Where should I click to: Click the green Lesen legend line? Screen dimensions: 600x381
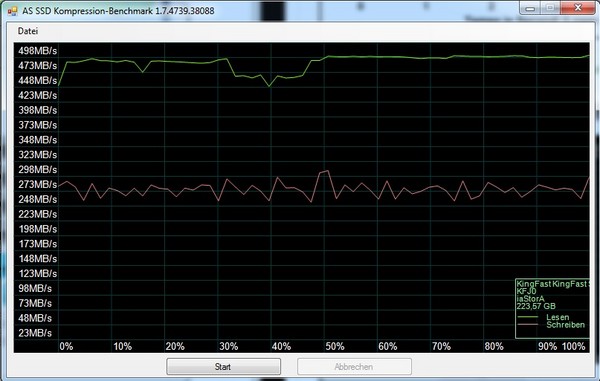tap(527, 317)
